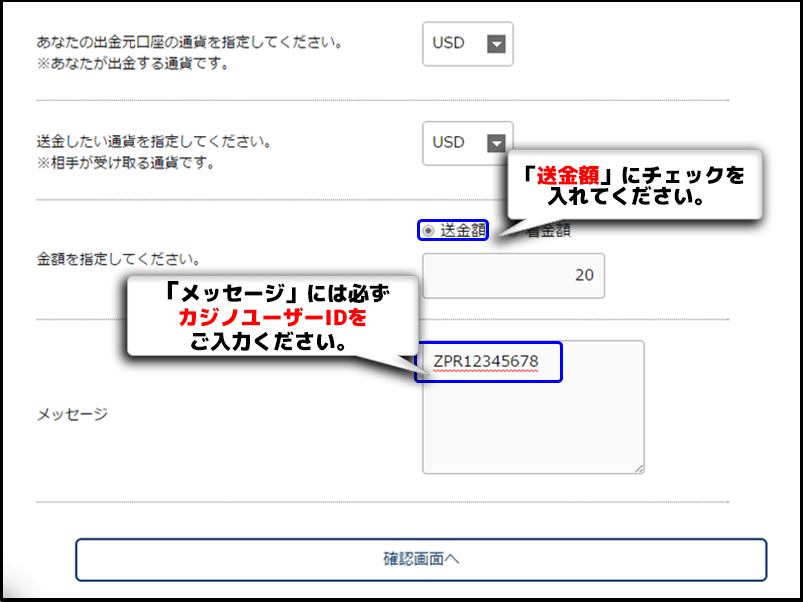This screenshot has width=803, height=602.
Task: Click the 確認画面へ button
Action: click(421, 560)
